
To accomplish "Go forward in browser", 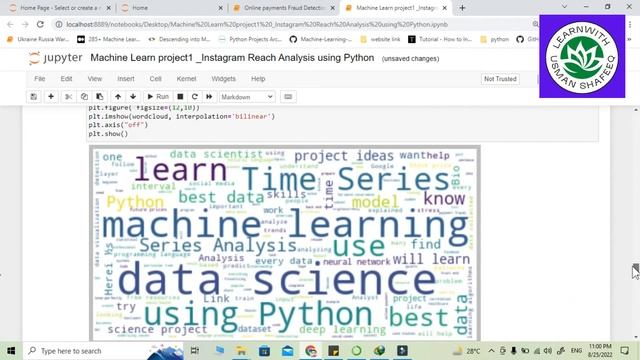I will click(x=25, y=24).
